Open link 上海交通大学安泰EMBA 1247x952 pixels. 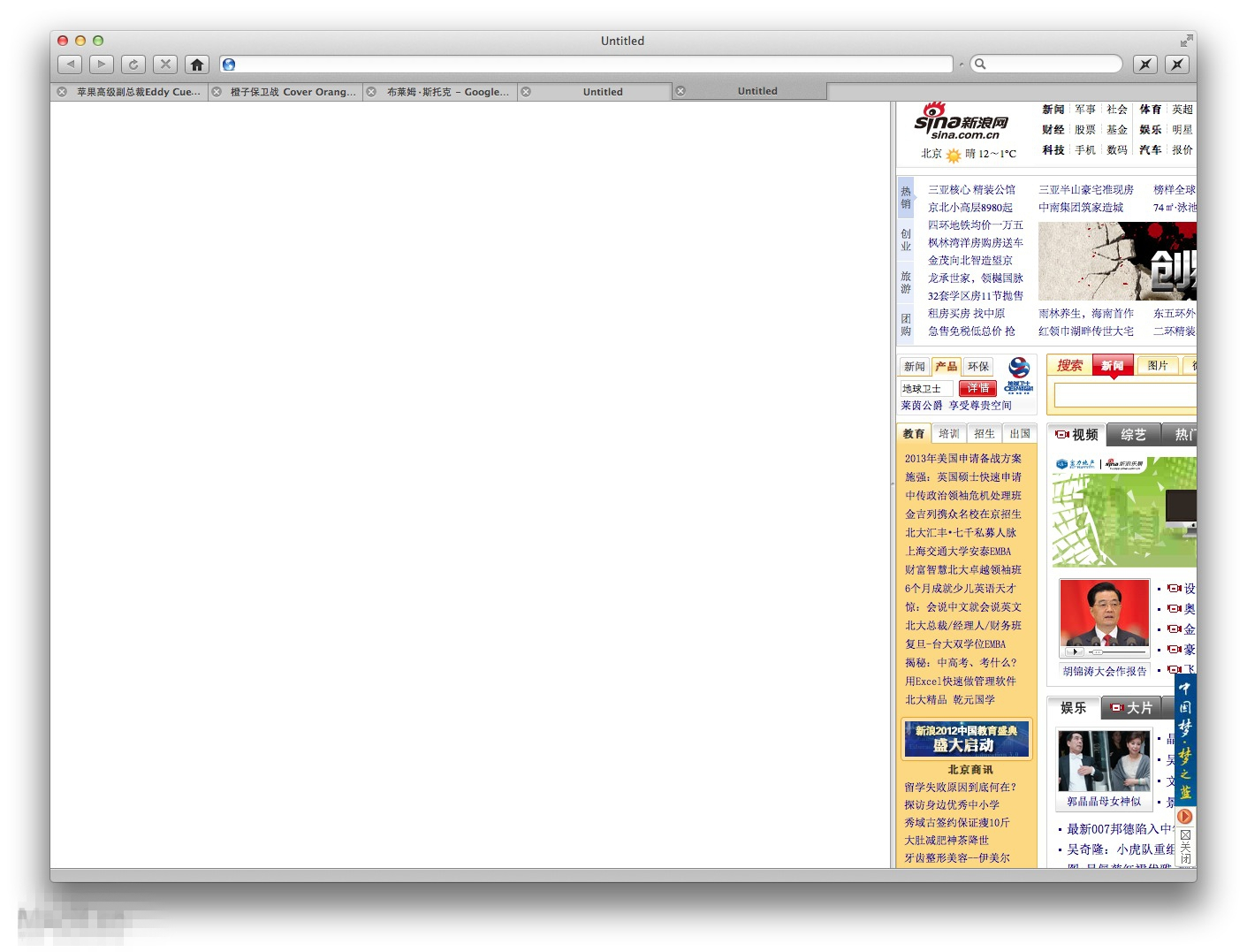[x=958, y=552]
